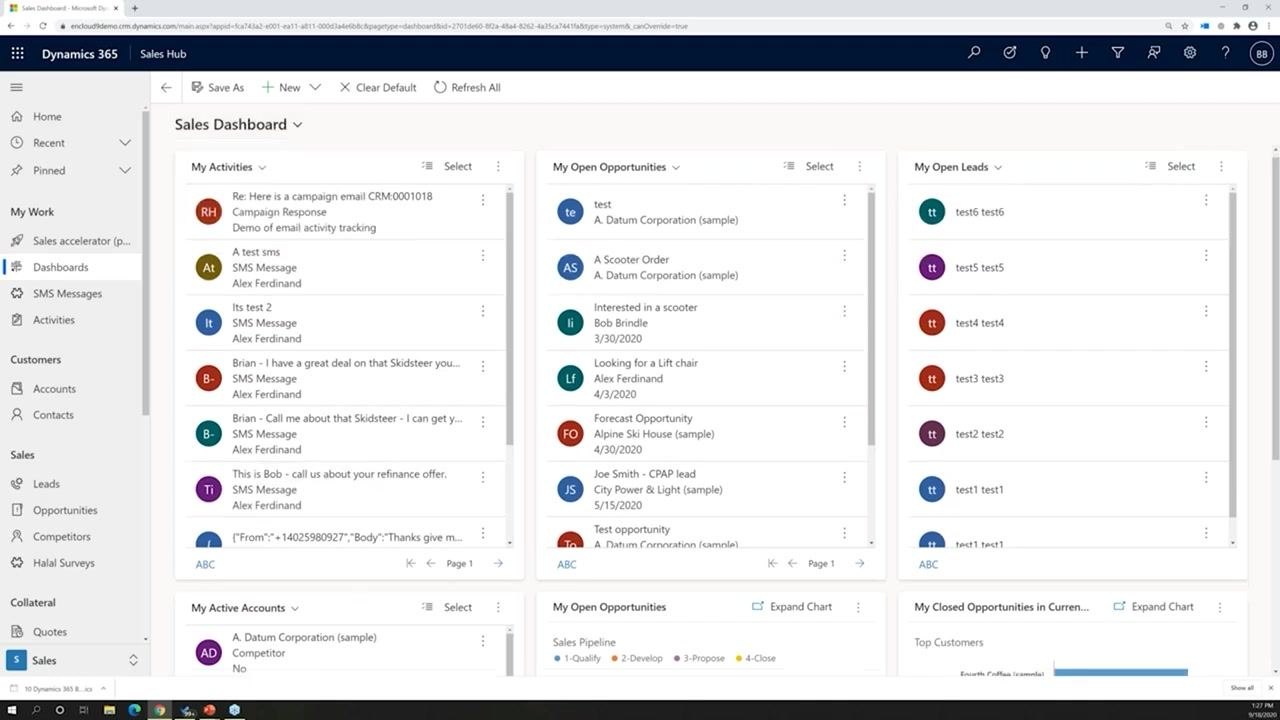The image size is (1280, 720).
Task: Open the settings gear icon
Action: [x=1190, y=53]
